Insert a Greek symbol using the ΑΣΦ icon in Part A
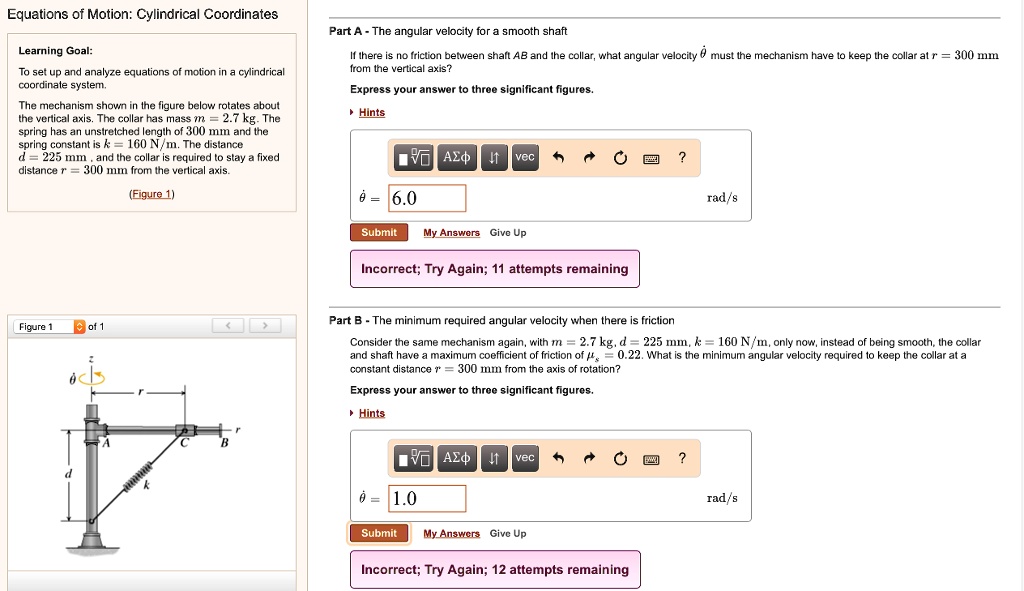 click(457, 157)
